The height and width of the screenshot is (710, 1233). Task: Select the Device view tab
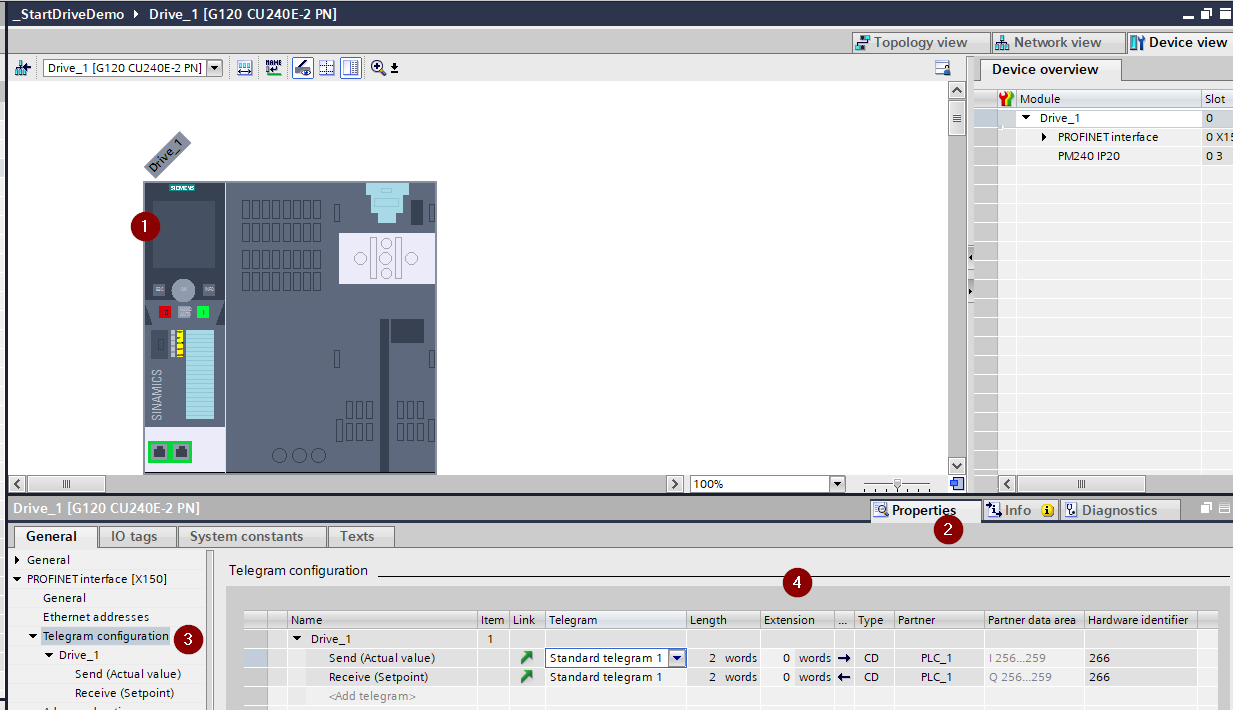[1179, 42]
